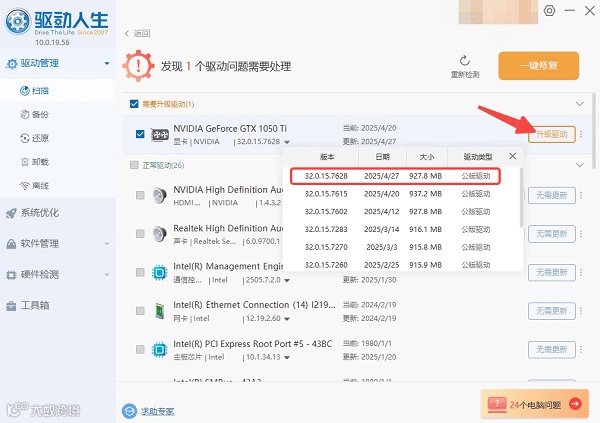
Task: Open the settings hexagon icon in title bar
Action: [x=549, y=10]
